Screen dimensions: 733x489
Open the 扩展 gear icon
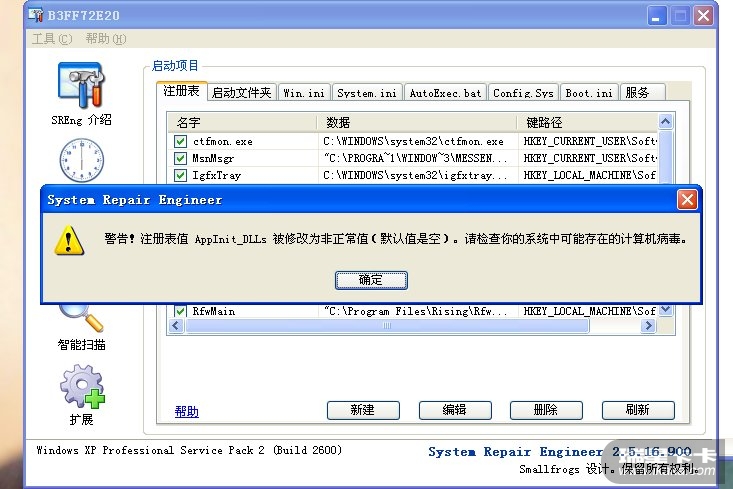point(81,395)
